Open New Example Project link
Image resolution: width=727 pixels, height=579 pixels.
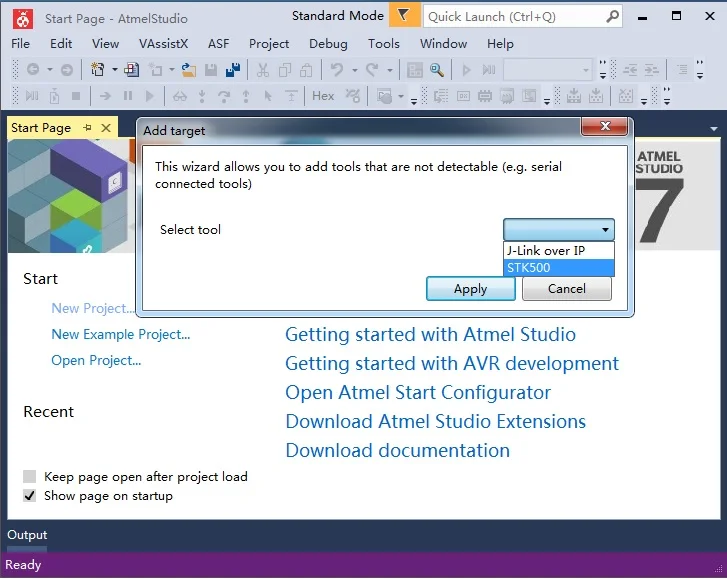(121, 334)
